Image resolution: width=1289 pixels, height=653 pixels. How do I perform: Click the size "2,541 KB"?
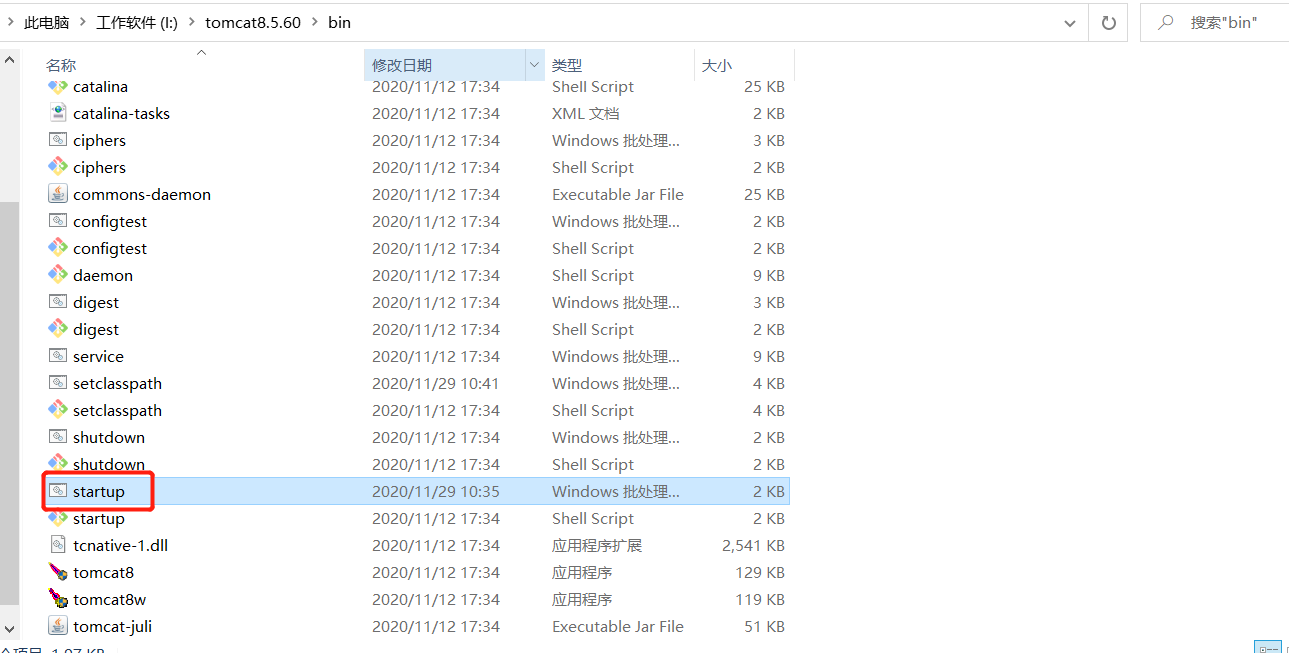point(753,545)
